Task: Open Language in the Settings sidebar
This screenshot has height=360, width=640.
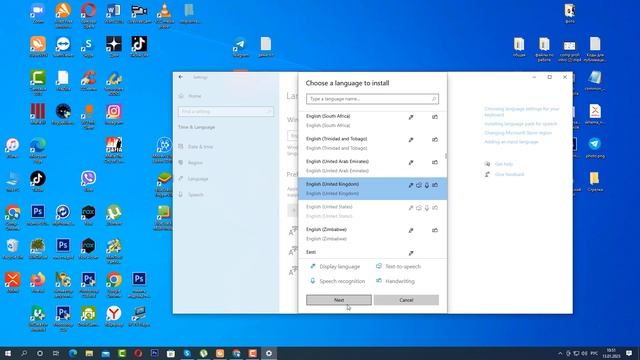Action: click(198, 179)
